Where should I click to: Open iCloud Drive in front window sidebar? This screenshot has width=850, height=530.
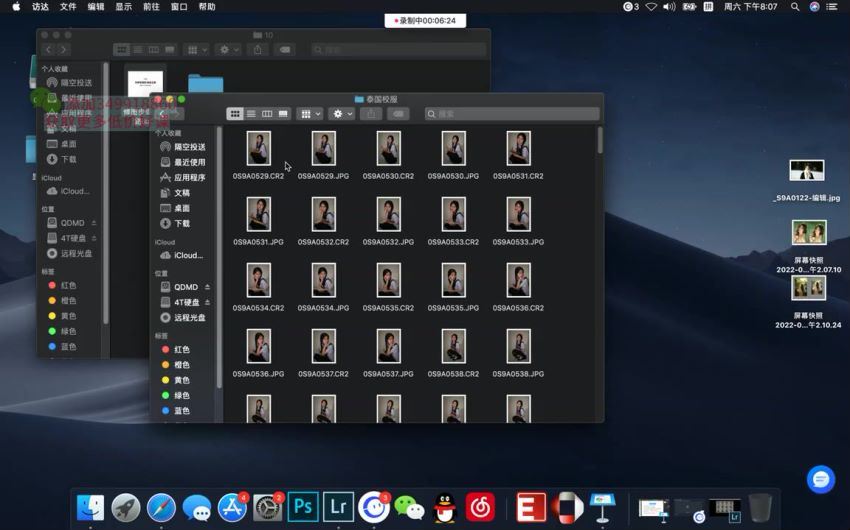click(x=184, y=255)
